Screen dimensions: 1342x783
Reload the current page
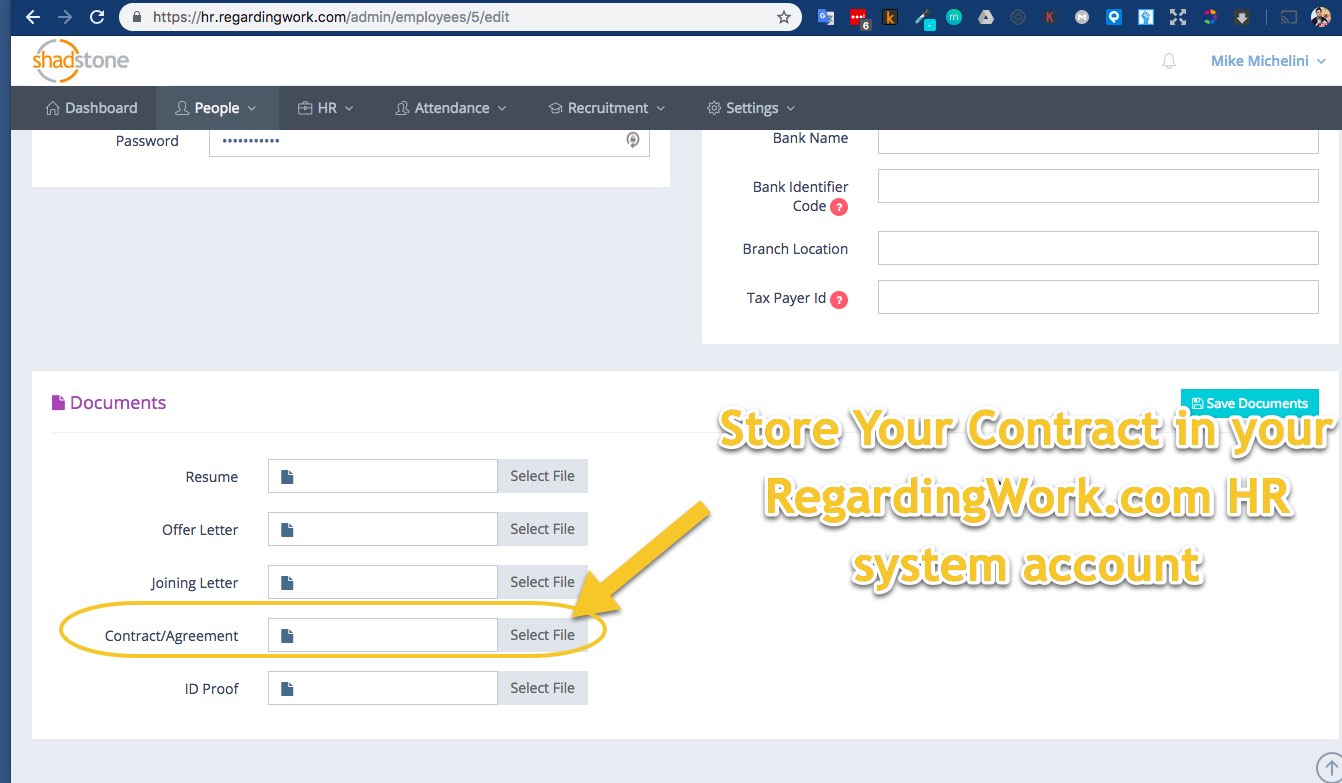tap(97, 17)
